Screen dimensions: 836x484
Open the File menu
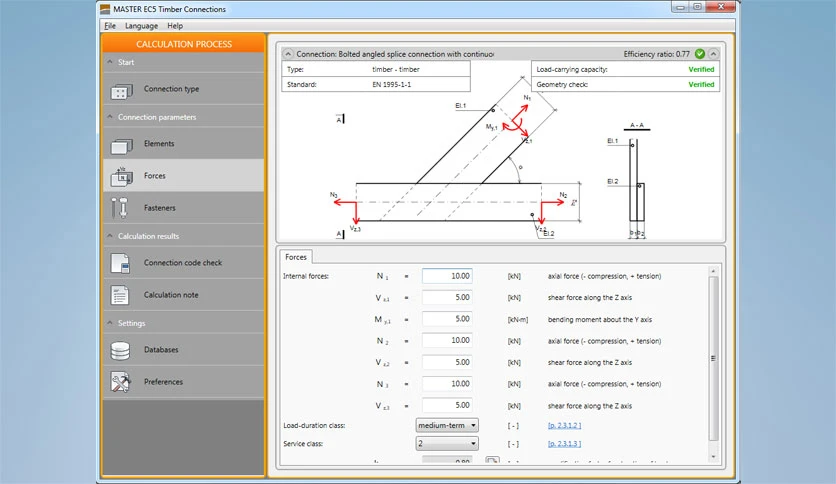coord(110,26)
